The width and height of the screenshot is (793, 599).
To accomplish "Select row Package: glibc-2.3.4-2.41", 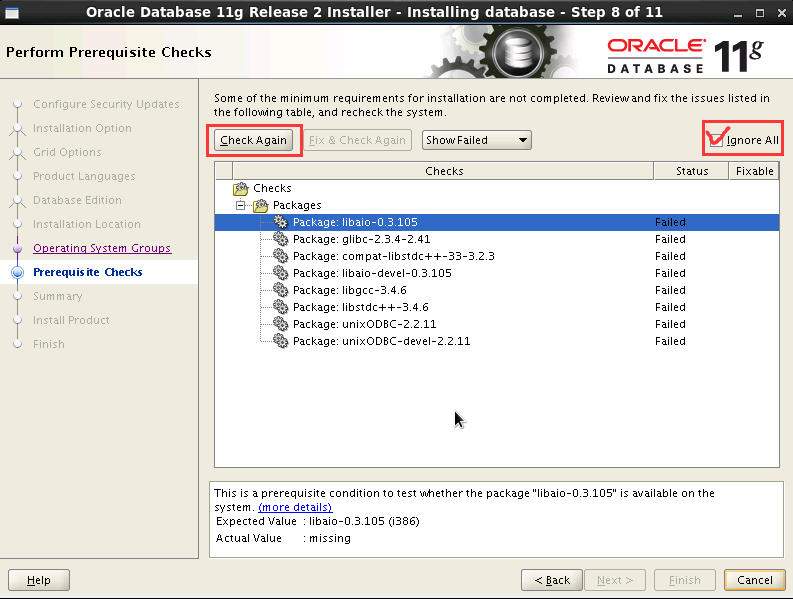I will tap(497, 239).
